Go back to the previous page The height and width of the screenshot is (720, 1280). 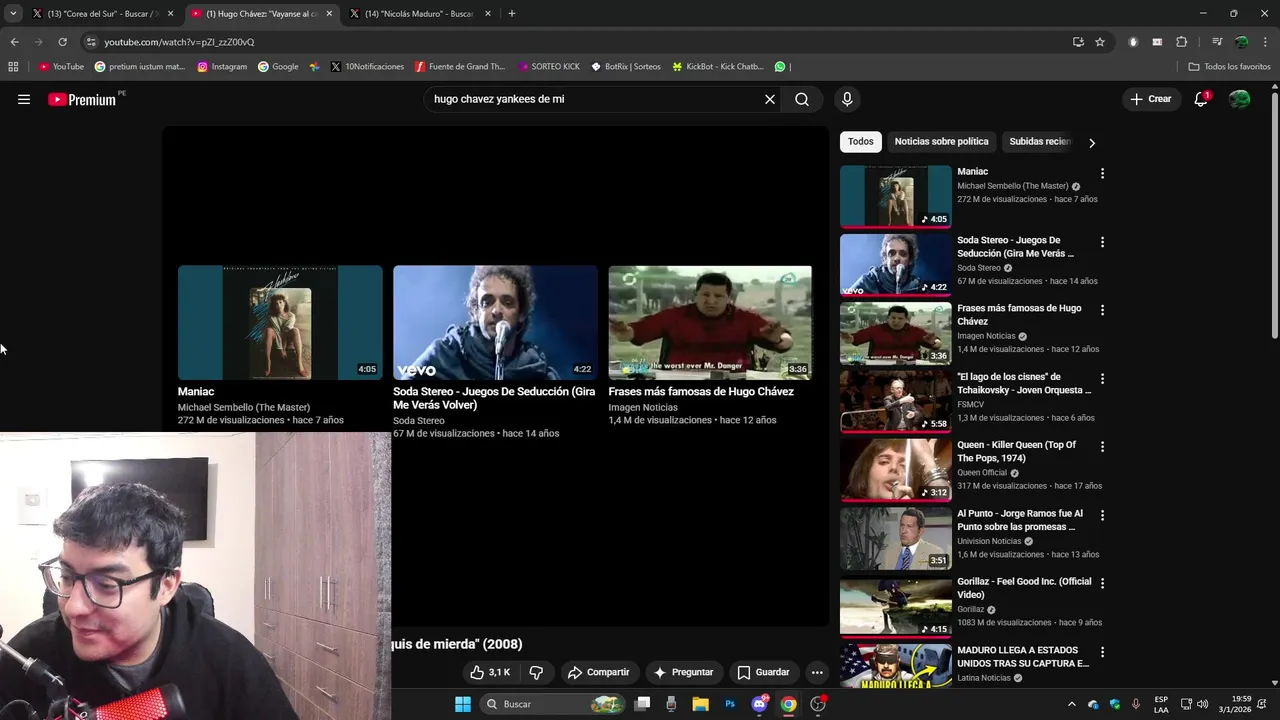coord(14,42)
